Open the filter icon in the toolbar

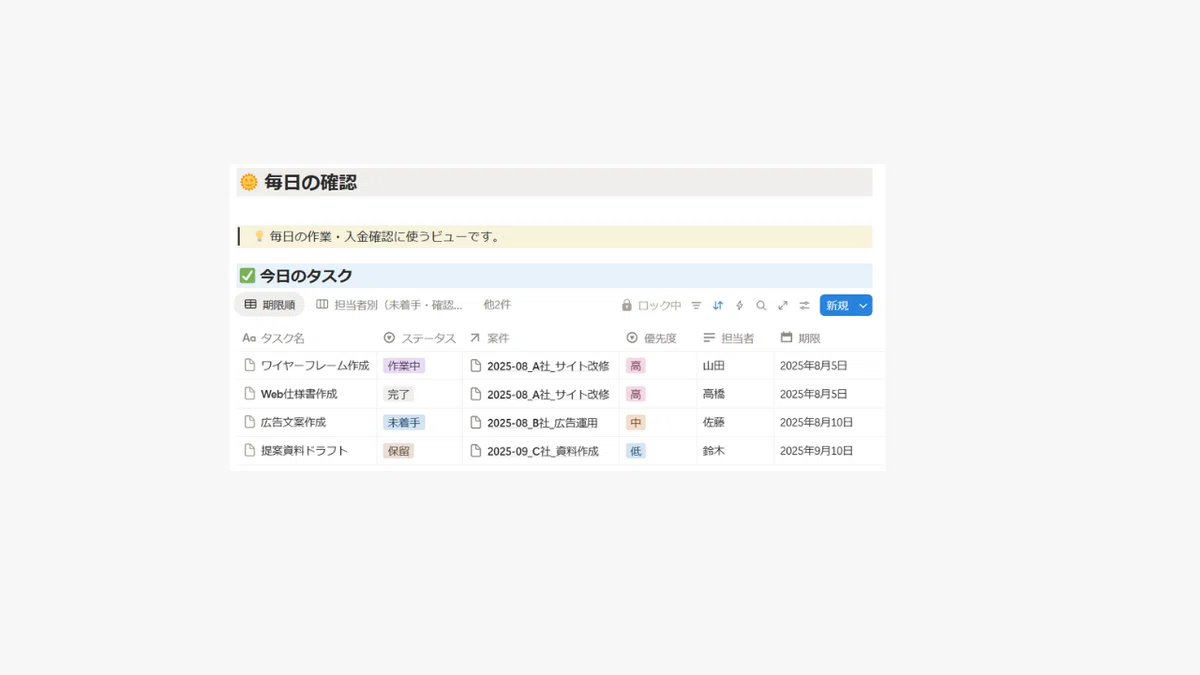coord(696,305)
